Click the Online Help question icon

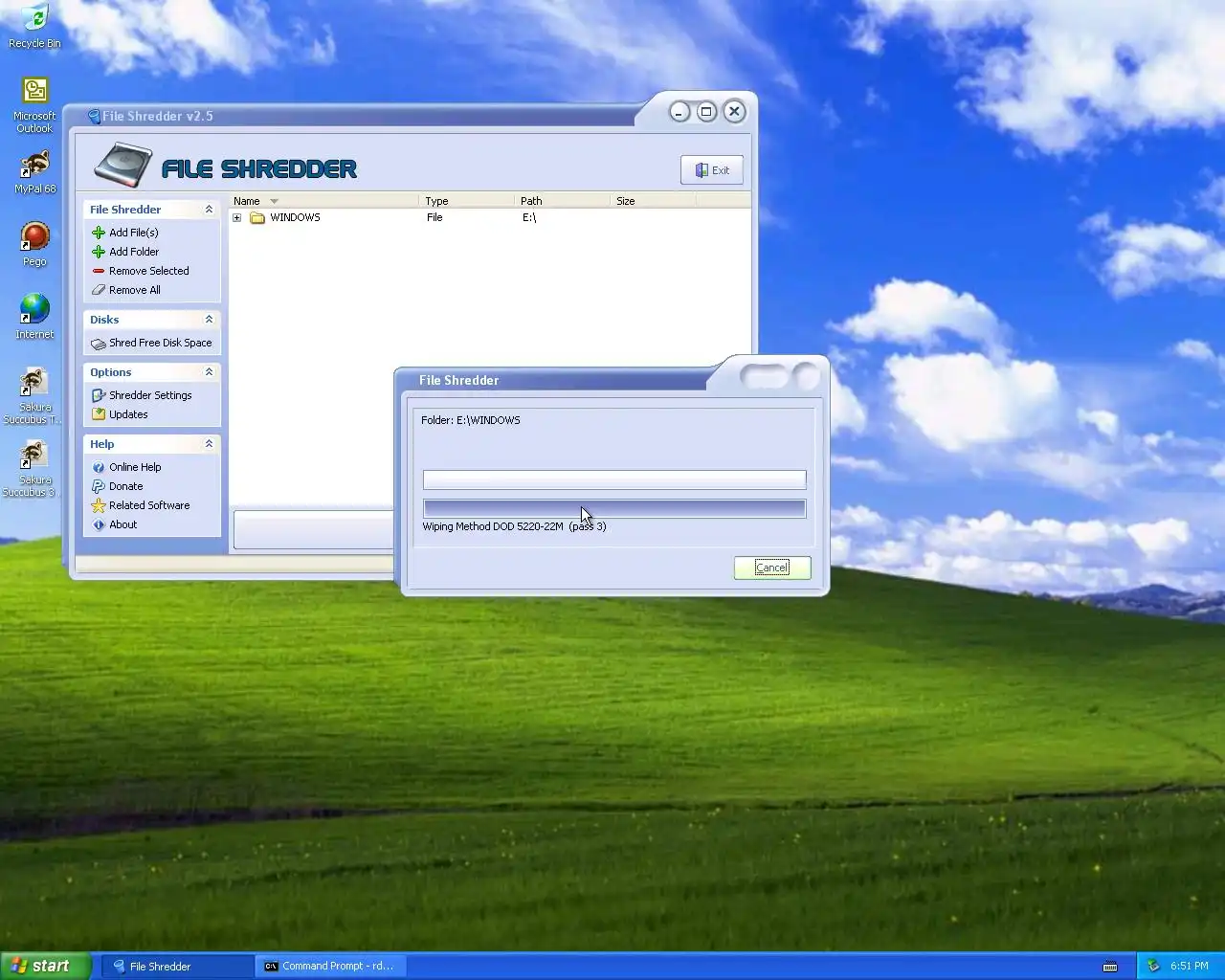99,467
